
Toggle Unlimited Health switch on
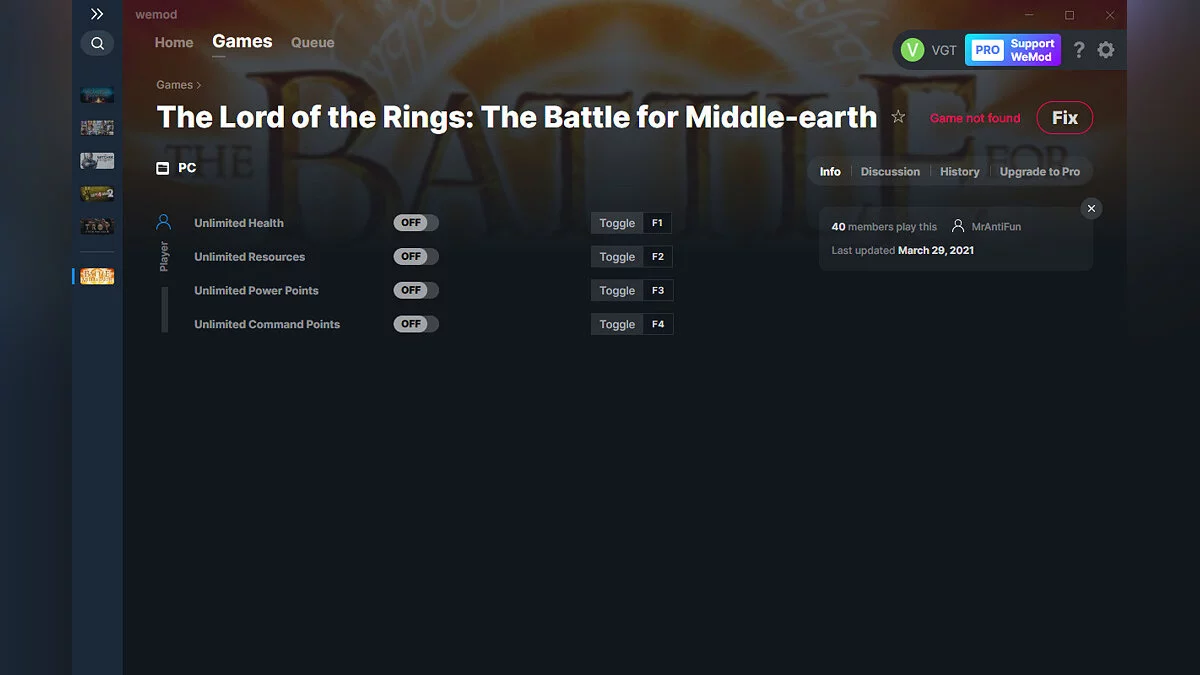[x=416, y=223]
